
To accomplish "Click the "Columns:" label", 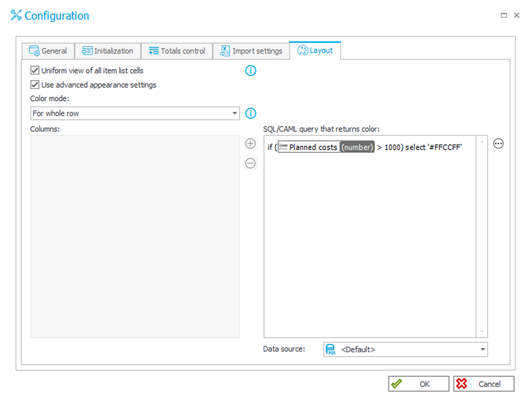I will [x=45, y=129].
